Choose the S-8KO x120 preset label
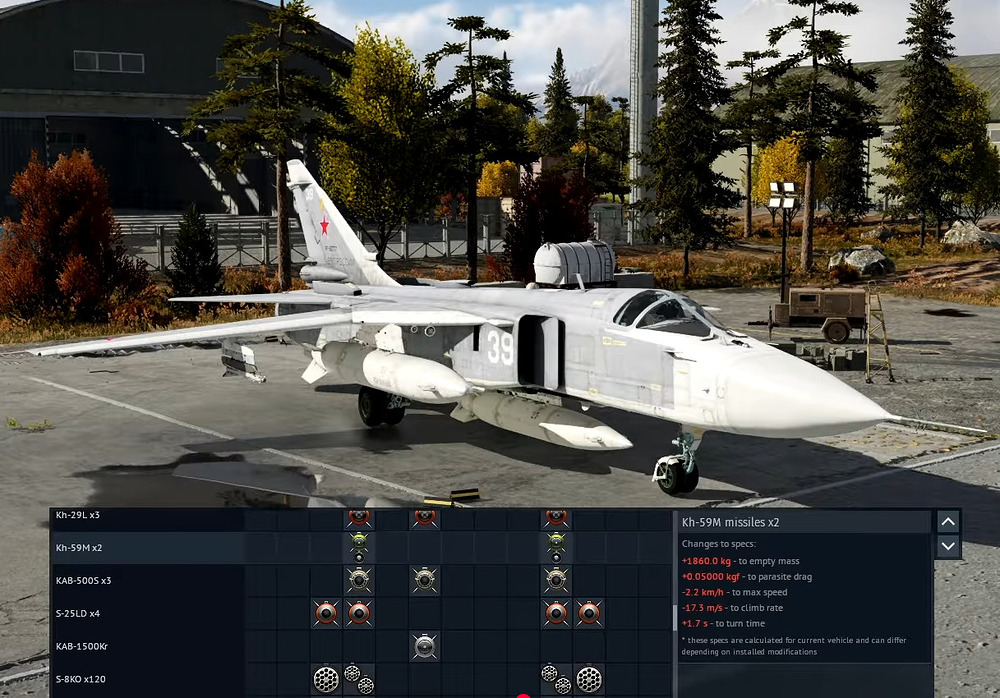 [x=80, y=679]
